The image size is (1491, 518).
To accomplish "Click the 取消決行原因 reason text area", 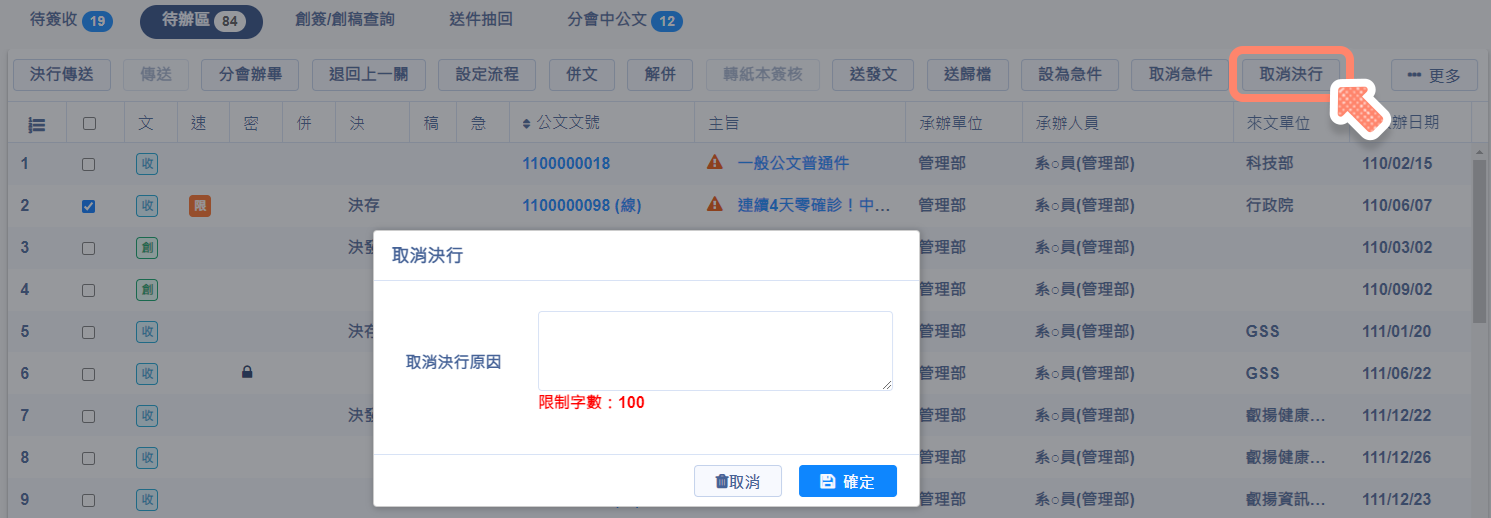I will (x=714, y=350).
